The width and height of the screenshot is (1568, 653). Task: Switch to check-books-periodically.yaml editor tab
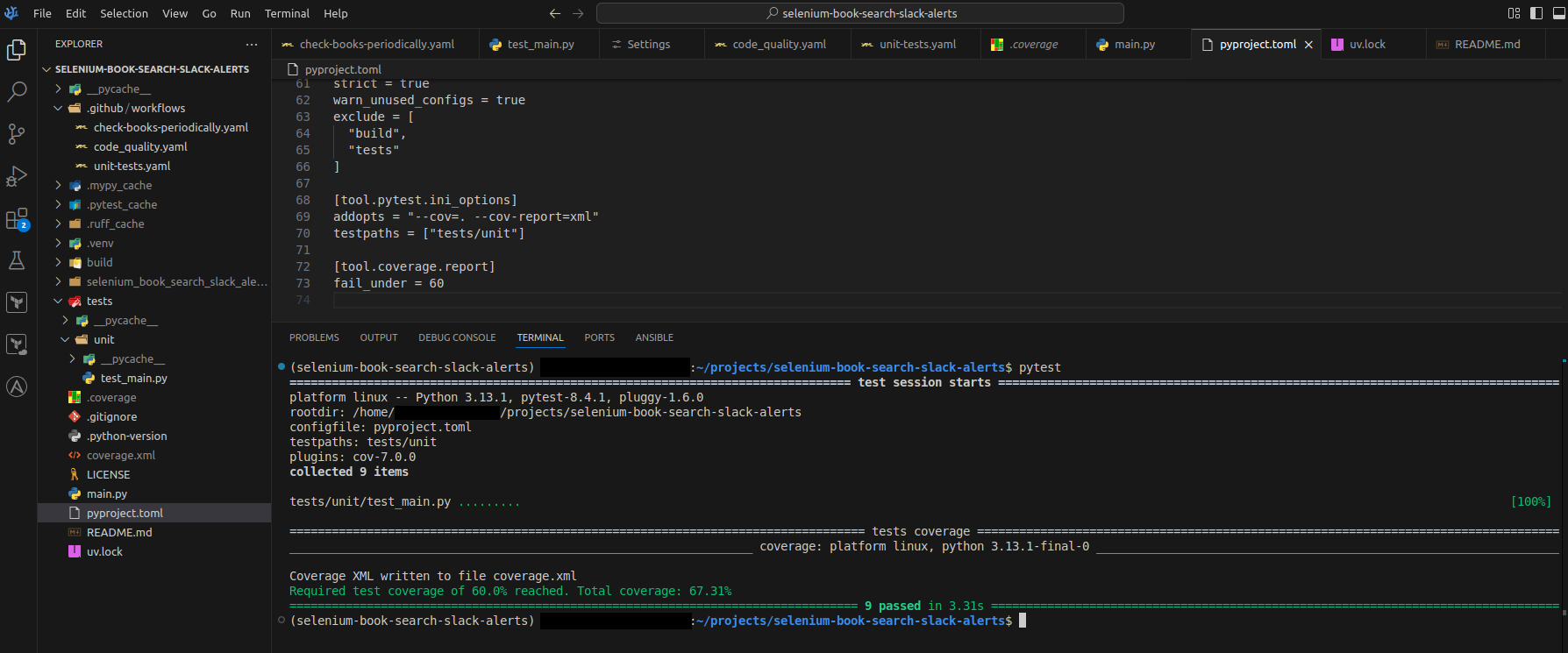376,45
